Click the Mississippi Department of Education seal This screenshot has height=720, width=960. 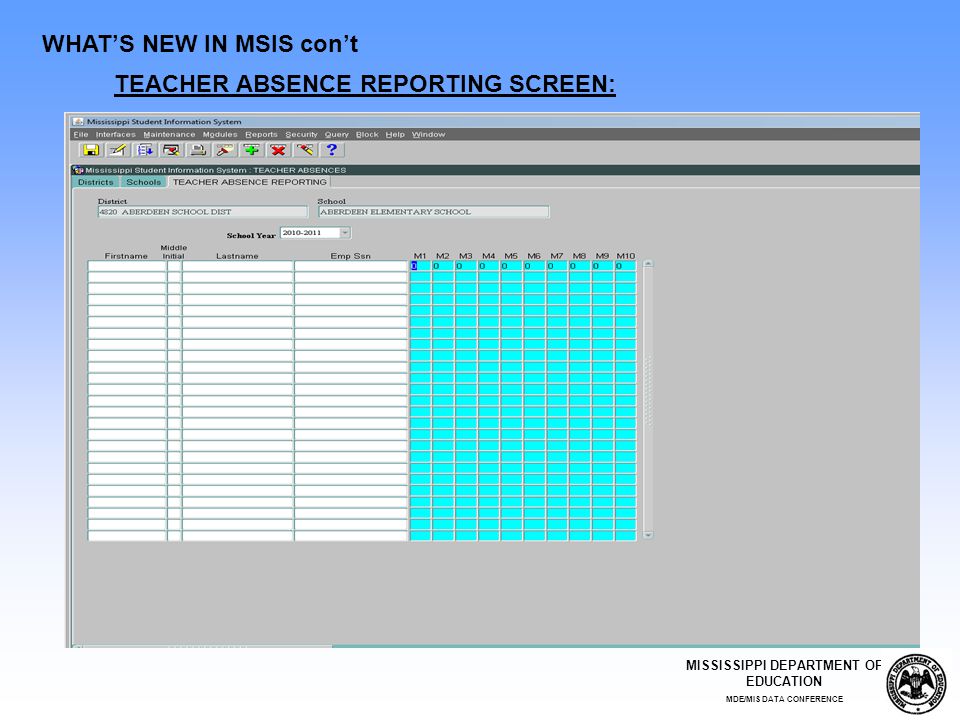tap(917, 683)
